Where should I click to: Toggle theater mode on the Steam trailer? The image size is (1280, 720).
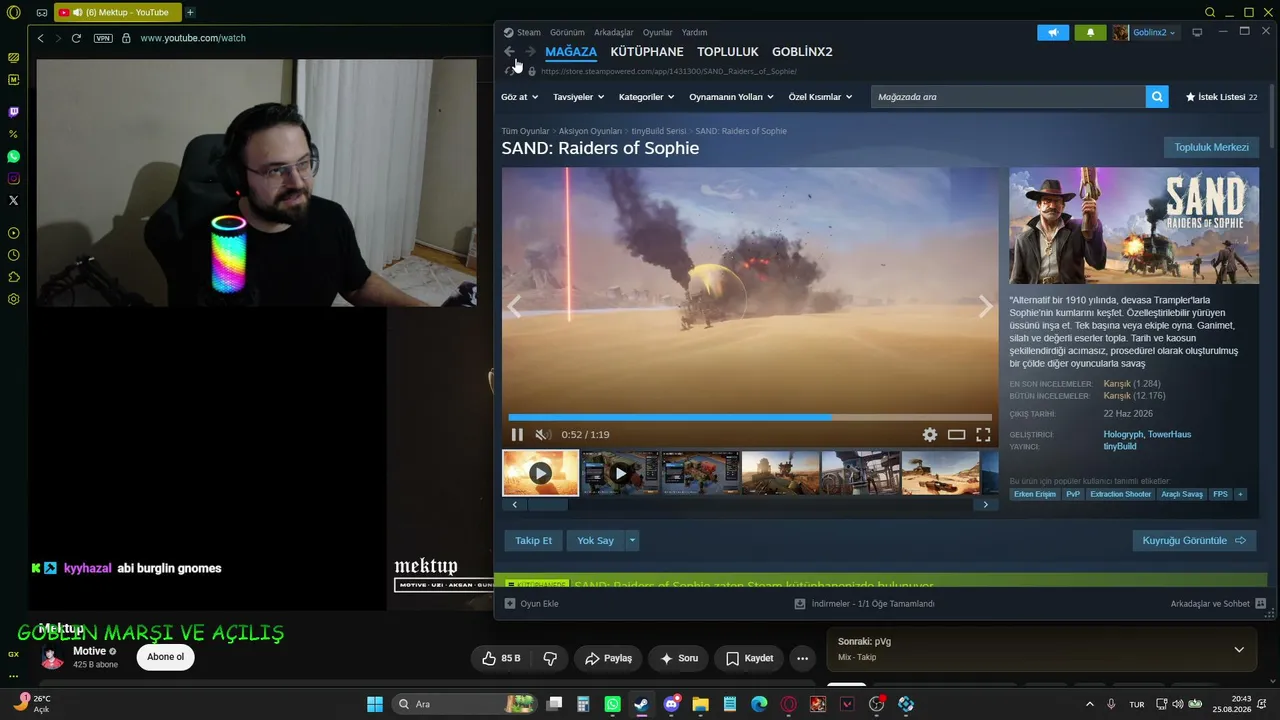coord(956,435)
